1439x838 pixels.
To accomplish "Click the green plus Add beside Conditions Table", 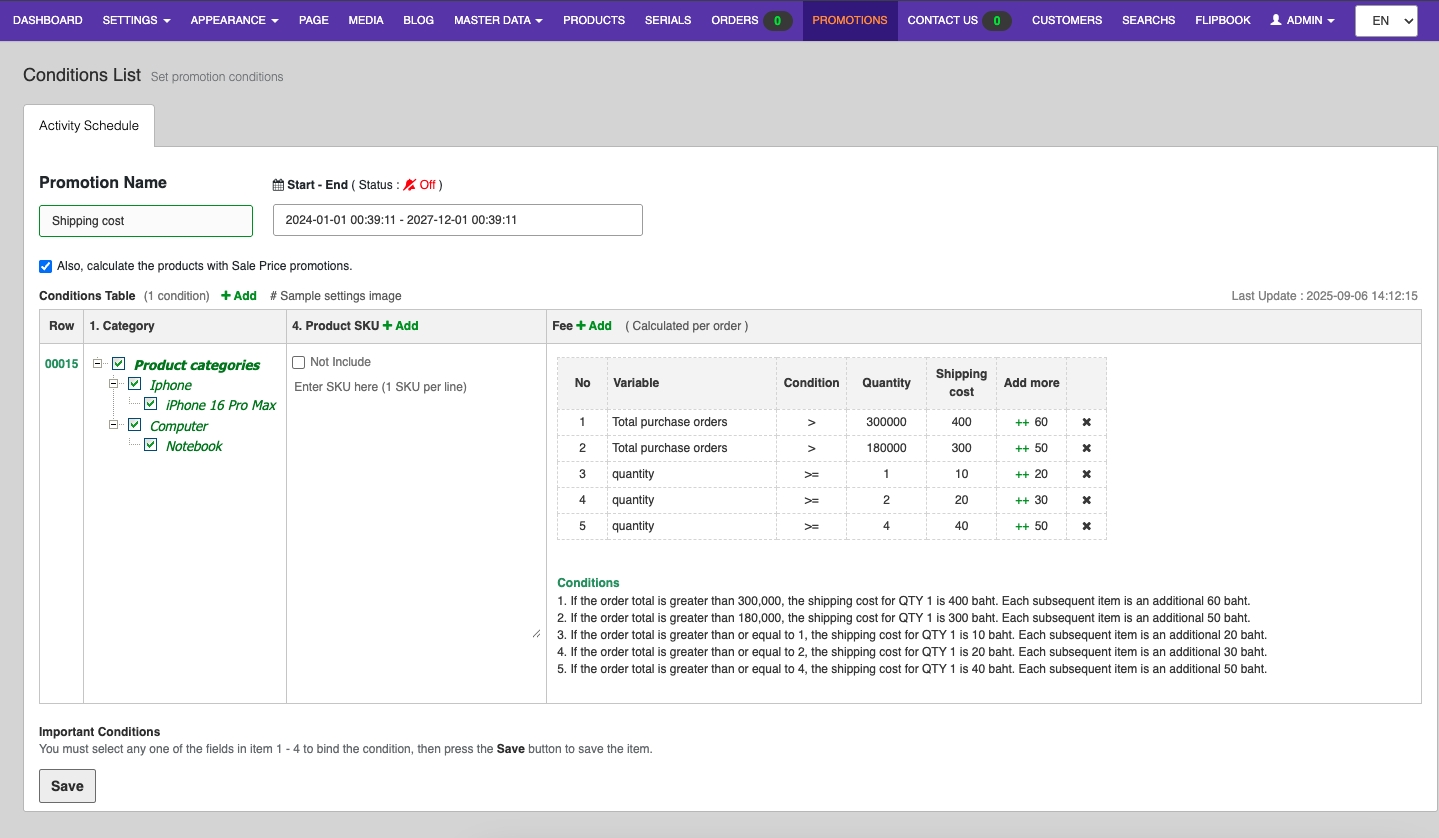I will tap(239, 296).
